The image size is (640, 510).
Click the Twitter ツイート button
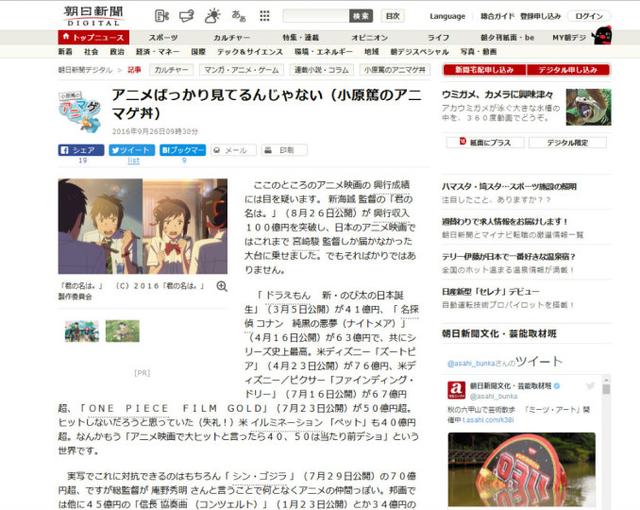pos(132,150)
